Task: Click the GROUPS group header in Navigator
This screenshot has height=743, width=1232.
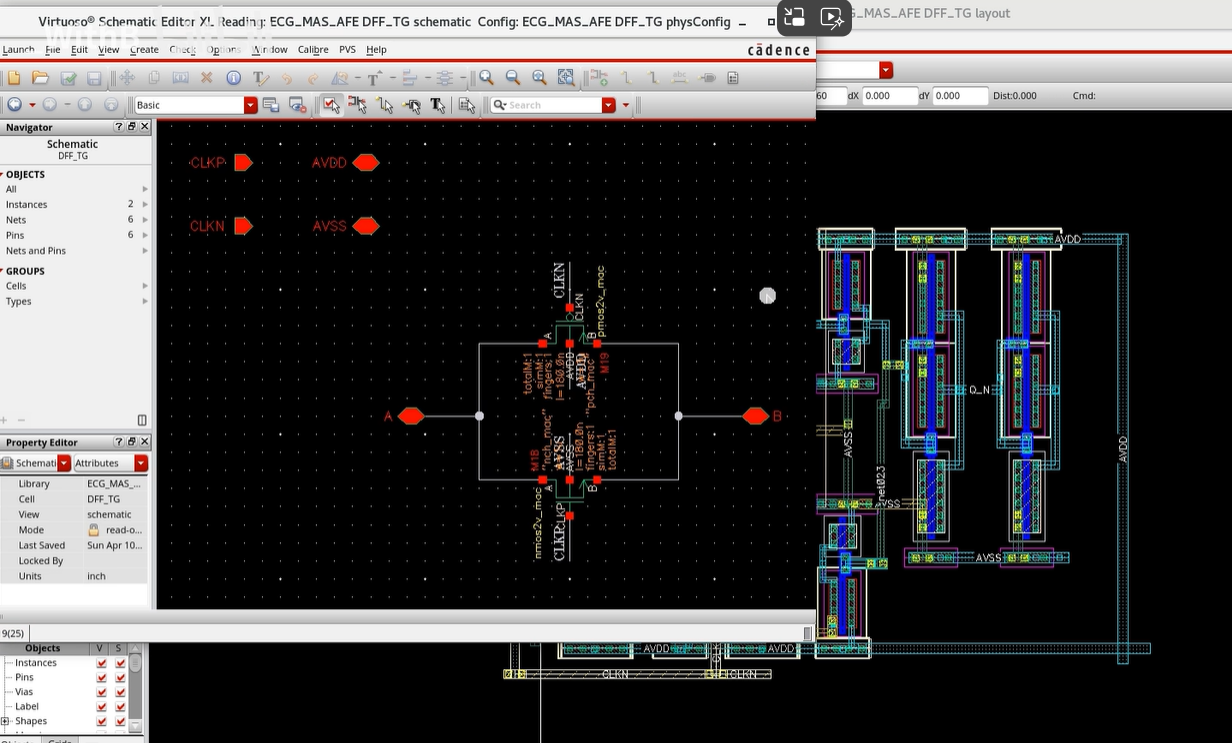Action: click(24, 271)
